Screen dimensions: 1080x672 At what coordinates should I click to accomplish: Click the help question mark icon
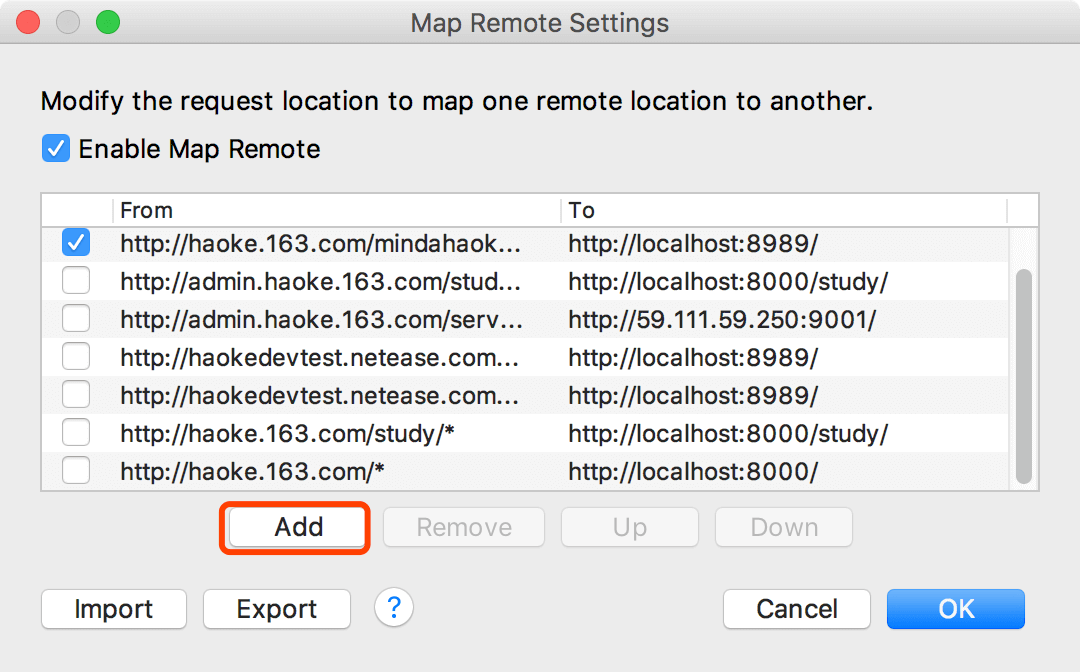click(394, 607)
